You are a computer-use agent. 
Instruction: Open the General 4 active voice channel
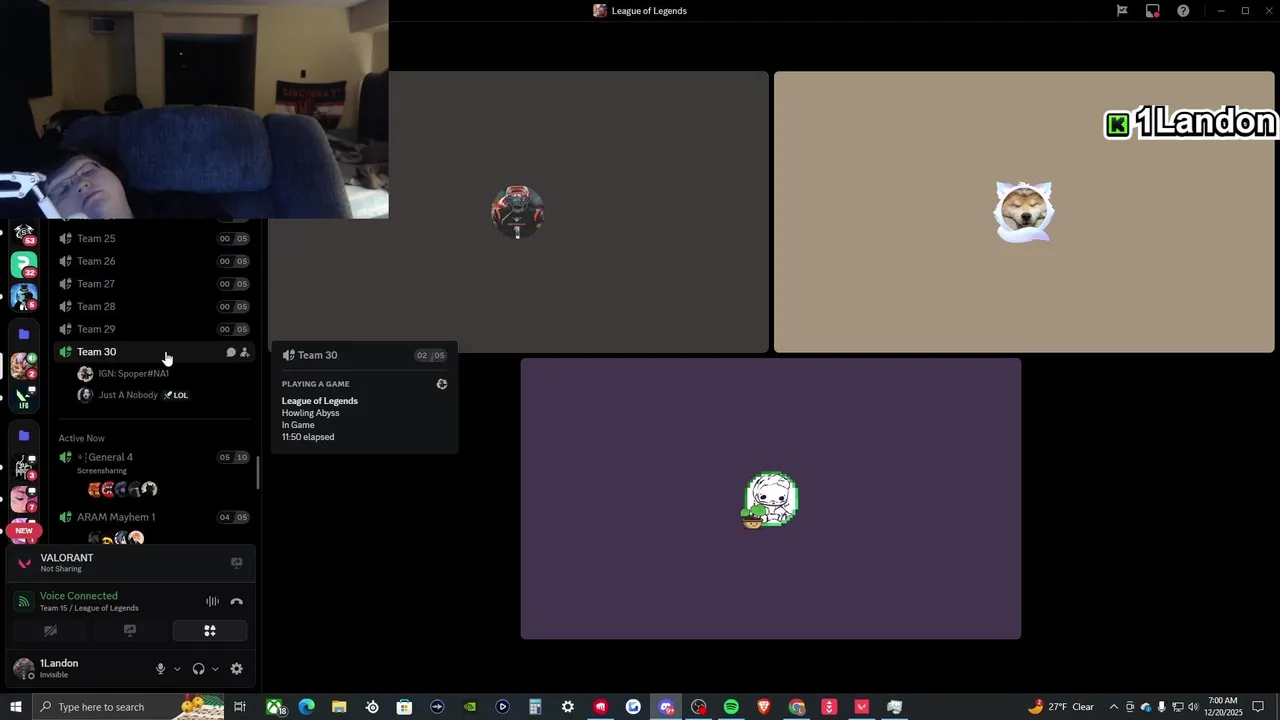tap(153, 457)
